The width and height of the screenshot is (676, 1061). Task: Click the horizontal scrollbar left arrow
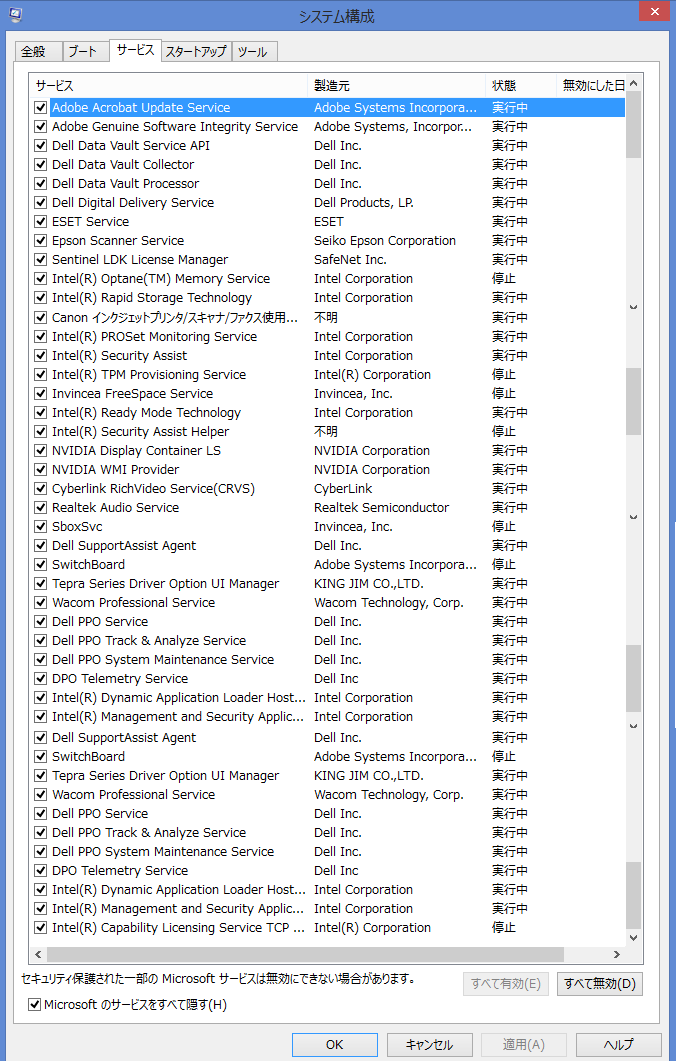(38, 954)
